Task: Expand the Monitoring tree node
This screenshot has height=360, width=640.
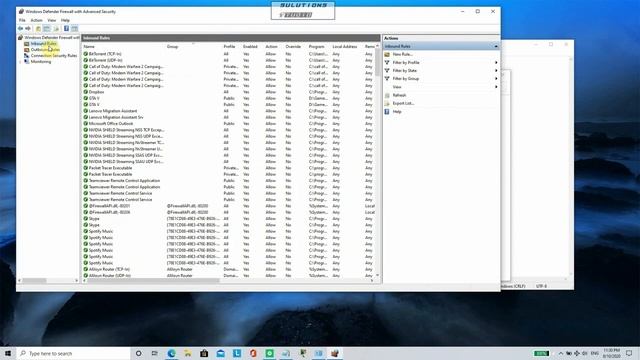Action: (x=20, y=62)
